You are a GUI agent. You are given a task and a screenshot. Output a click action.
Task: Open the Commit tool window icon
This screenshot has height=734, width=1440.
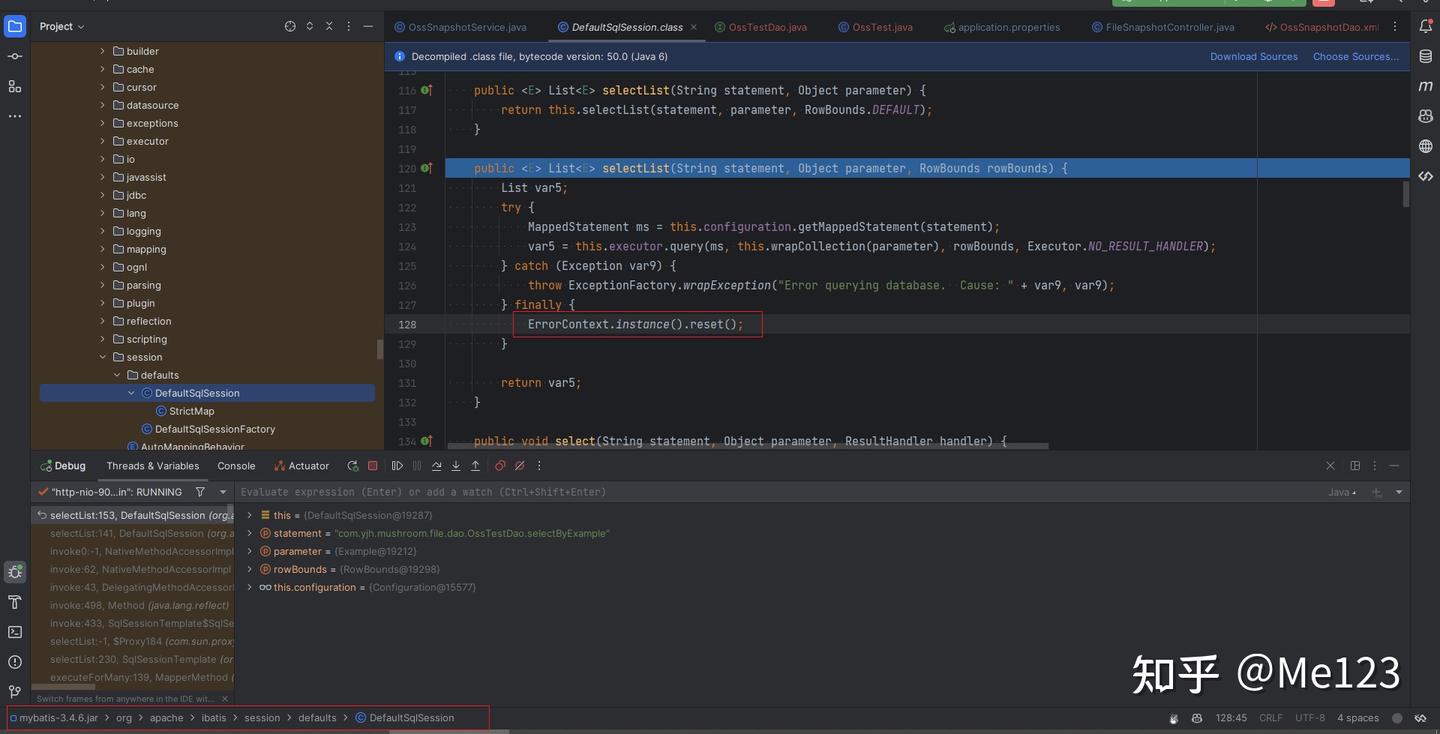pos(15,57)
